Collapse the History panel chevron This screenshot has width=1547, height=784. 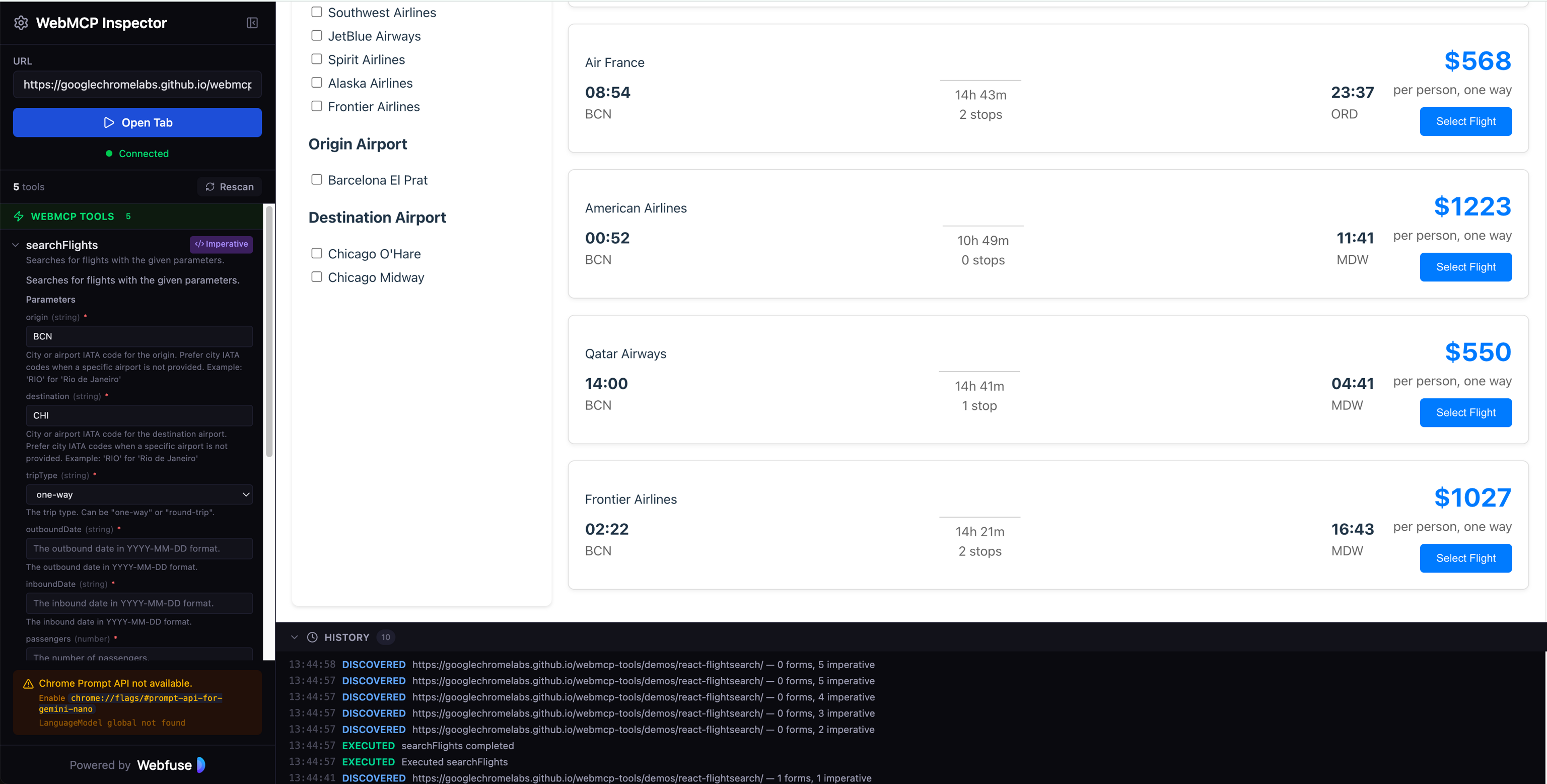294,637
